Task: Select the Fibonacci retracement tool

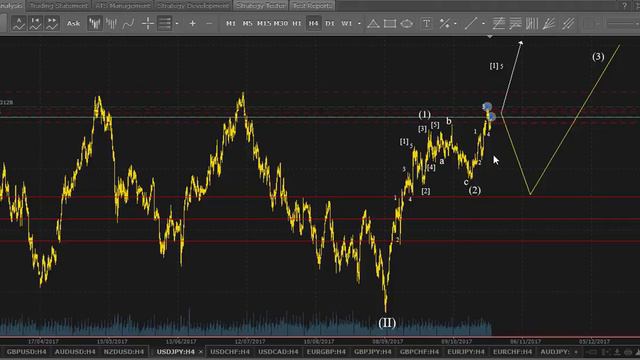Action: [x=498, y=24]
